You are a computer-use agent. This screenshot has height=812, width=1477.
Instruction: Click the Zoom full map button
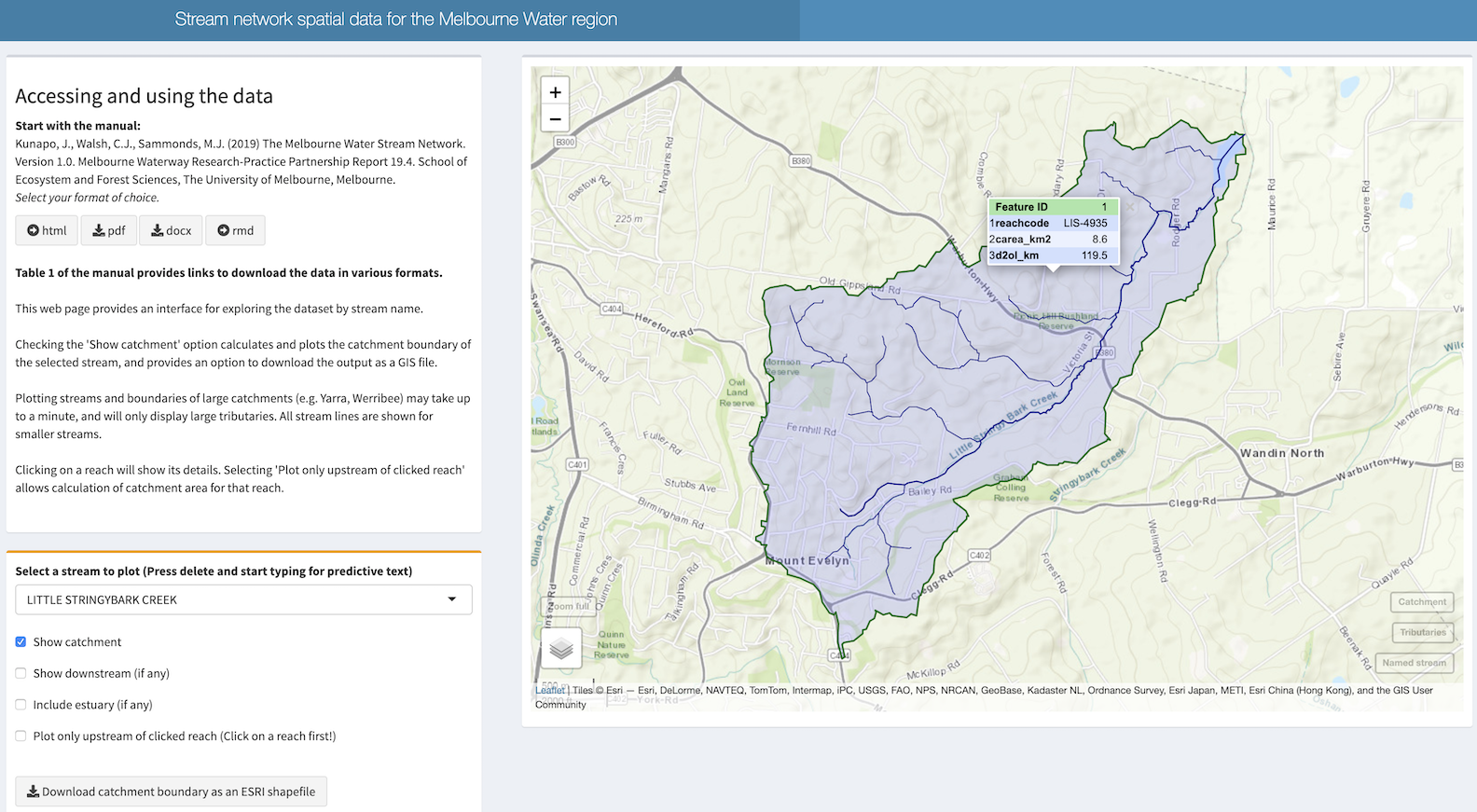pos(569,606)
